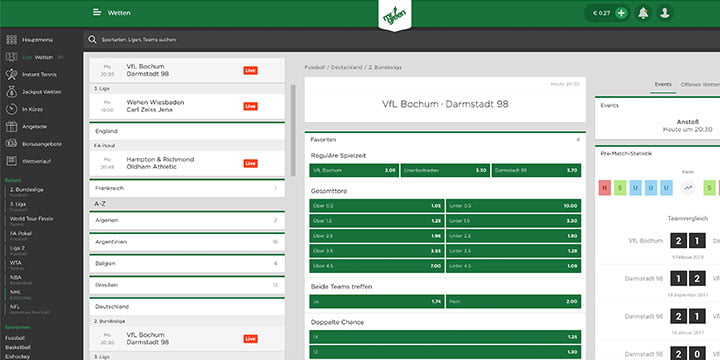Open In Kürze clock icon
The height and width of the screenshot is (360, 720).
point(11,109)
